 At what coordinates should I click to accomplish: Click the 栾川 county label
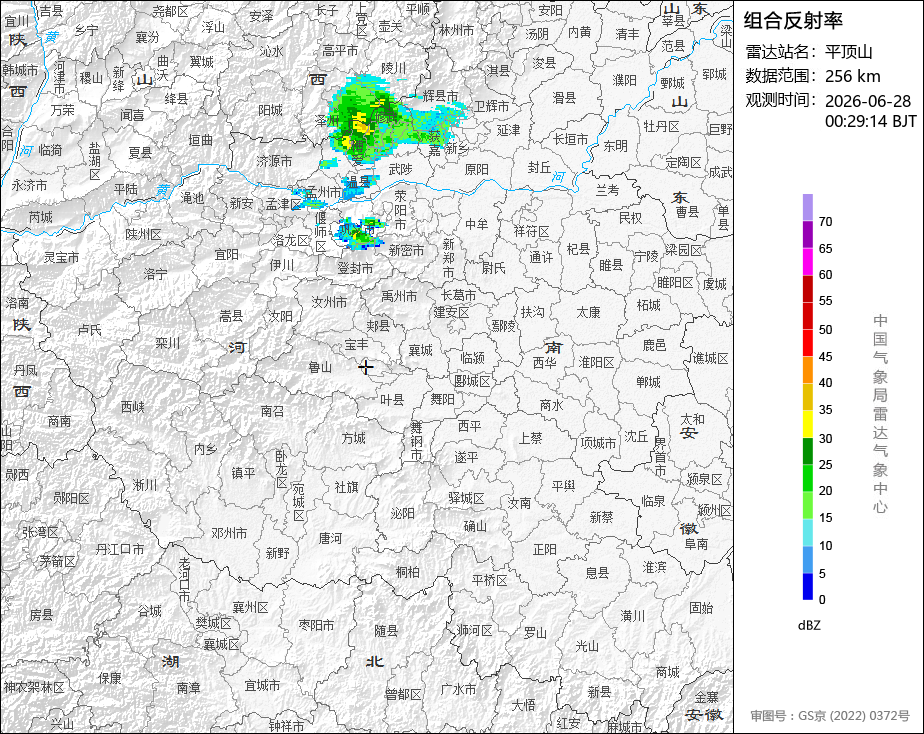tap(168, 342)
